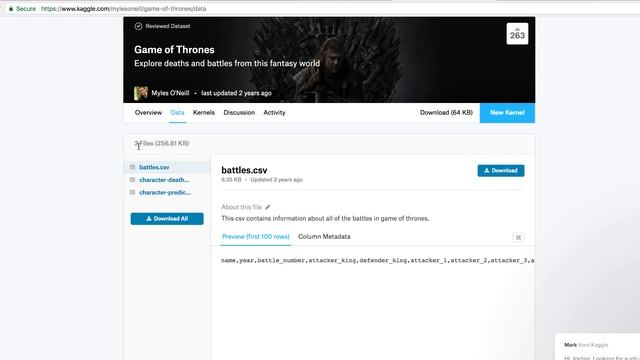Switch to the Kernels tab
The width and height of the screenshot is (640, 360).
click(x=204, y=113)
